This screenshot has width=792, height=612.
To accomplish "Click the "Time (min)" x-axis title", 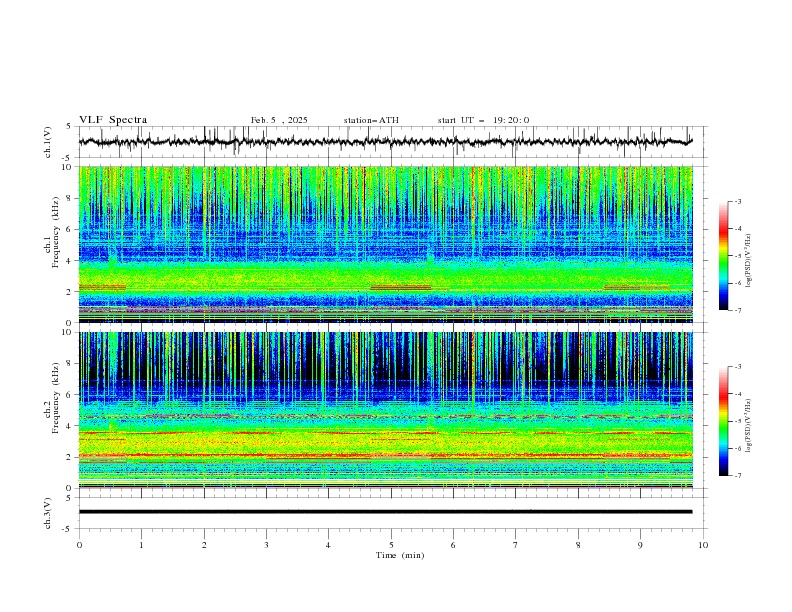I will [400, 555].
